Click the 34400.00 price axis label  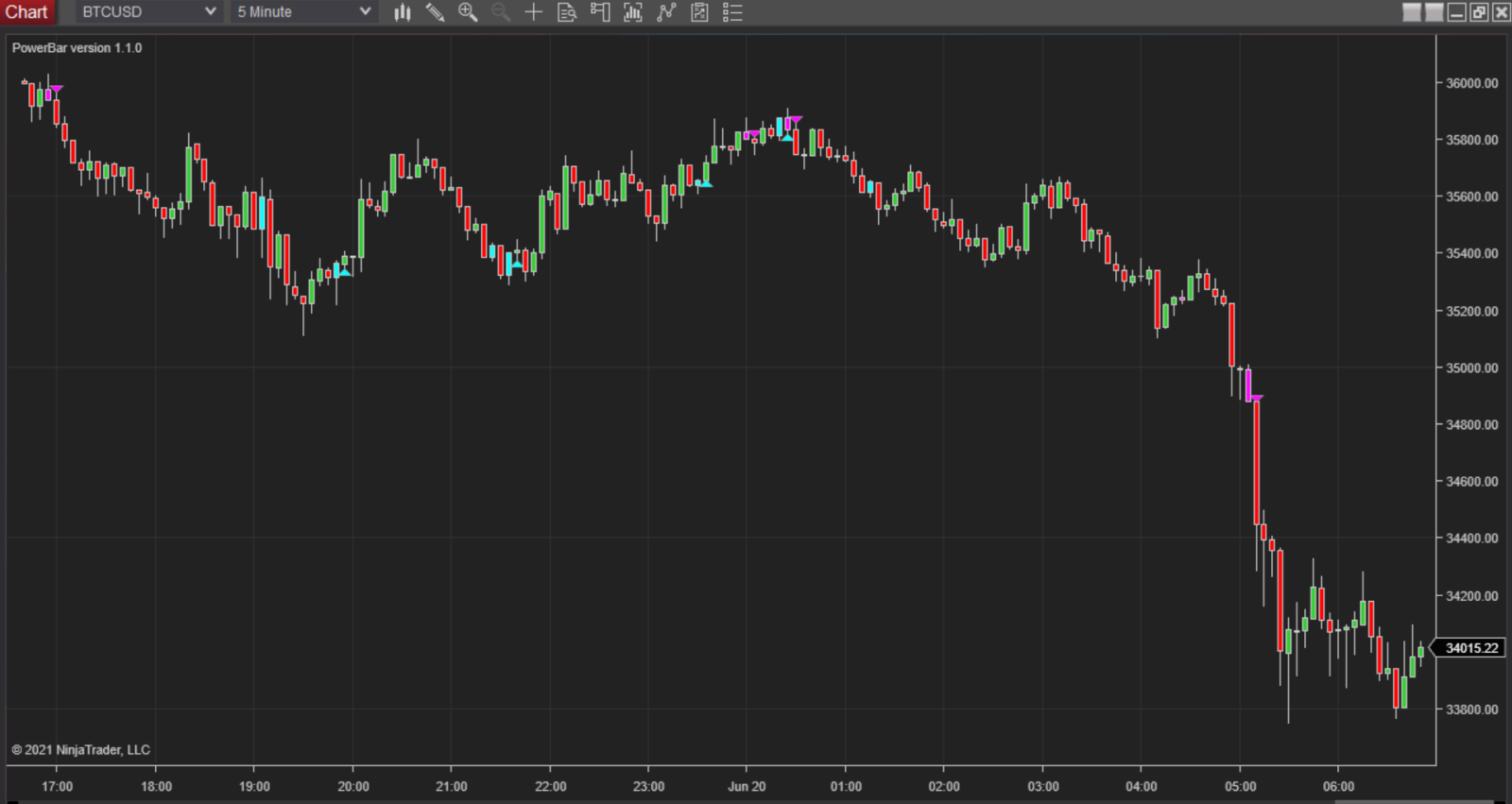[x=1471, y=538]
